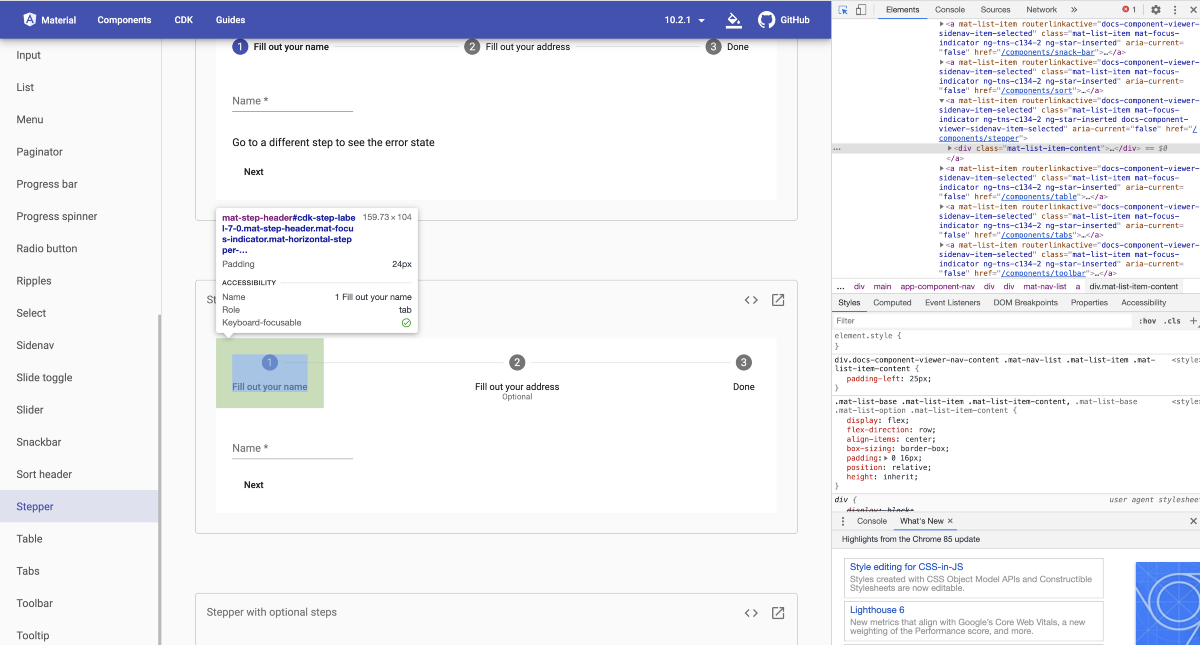The width and height of the screenshot is (1200, 645).
Task: Open the Stepper overview code view icon
Action: pos(751,299)
